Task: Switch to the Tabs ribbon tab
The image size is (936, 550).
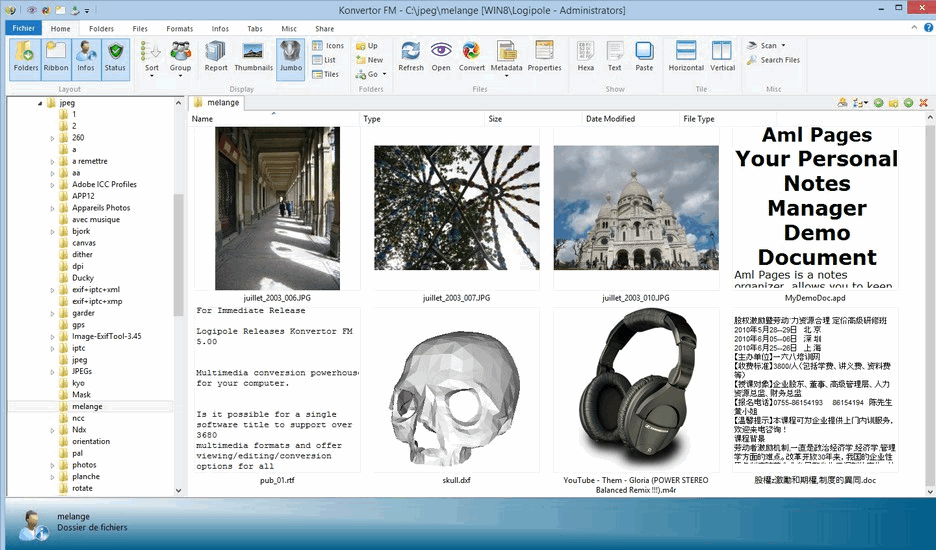Action: 255,29
